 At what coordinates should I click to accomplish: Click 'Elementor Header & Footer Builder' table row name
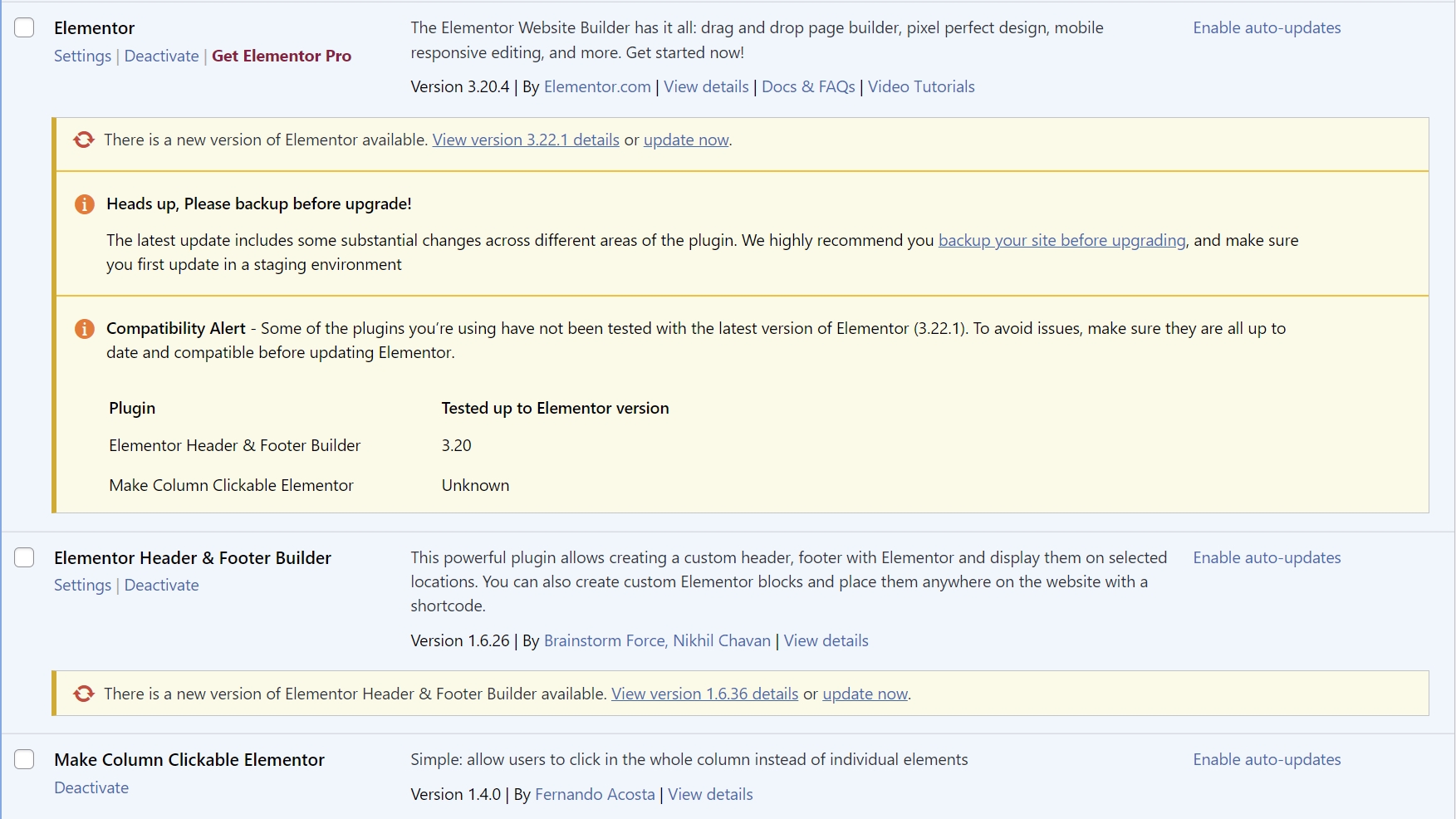click(x=234, y=446)
